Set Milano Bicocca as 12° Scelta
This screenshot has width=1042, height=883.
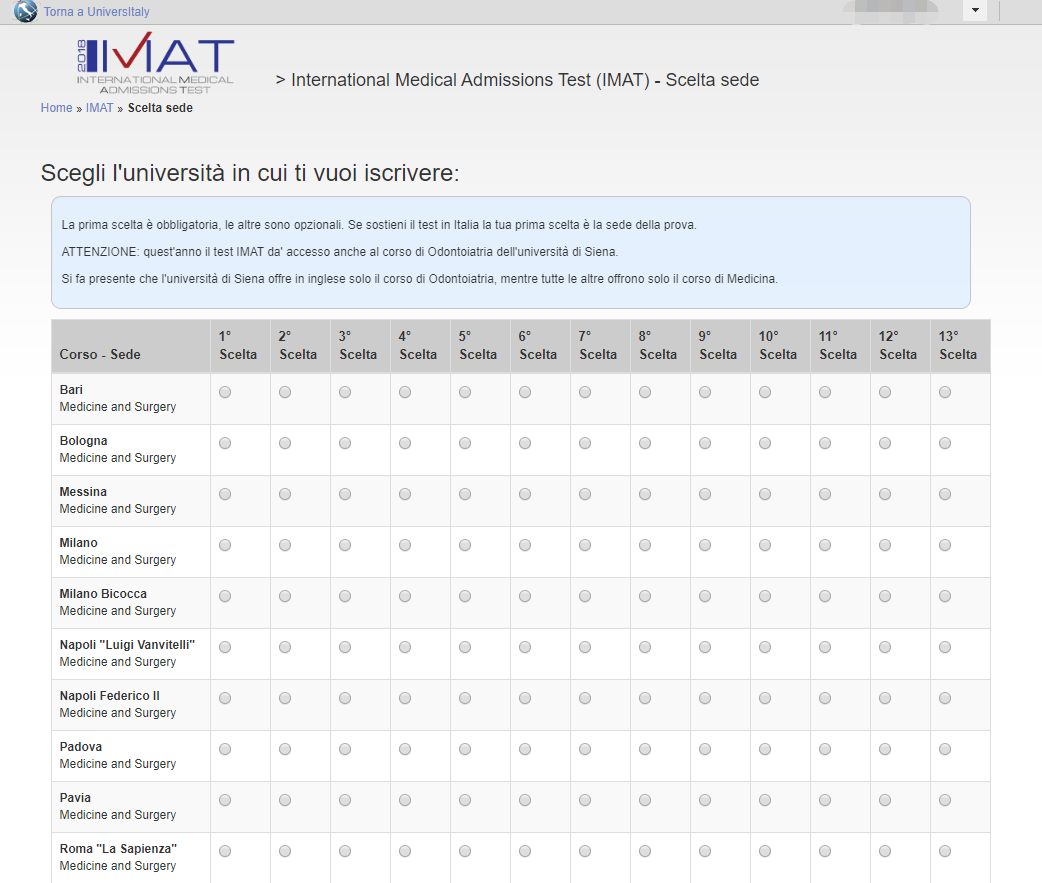coord(885,597)
